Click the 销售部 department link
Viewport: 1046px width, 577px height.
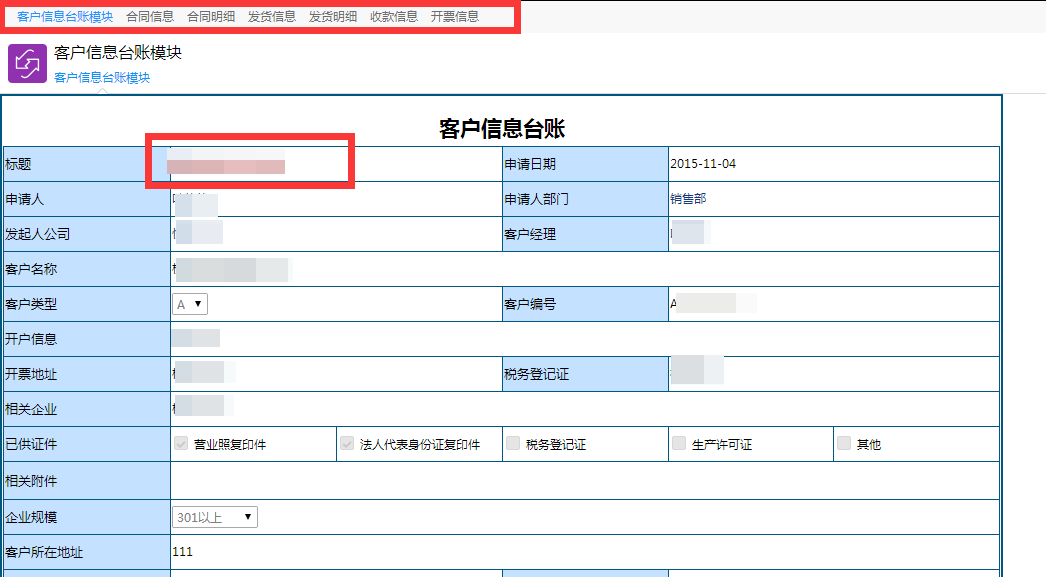click(688, 199)
